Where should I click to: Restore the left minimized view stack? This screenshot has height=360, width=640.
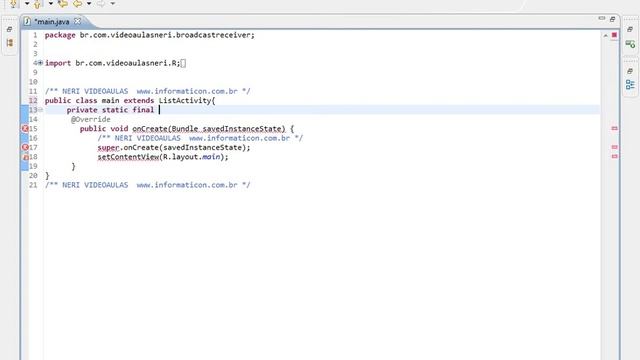click(x=9, y=29)
